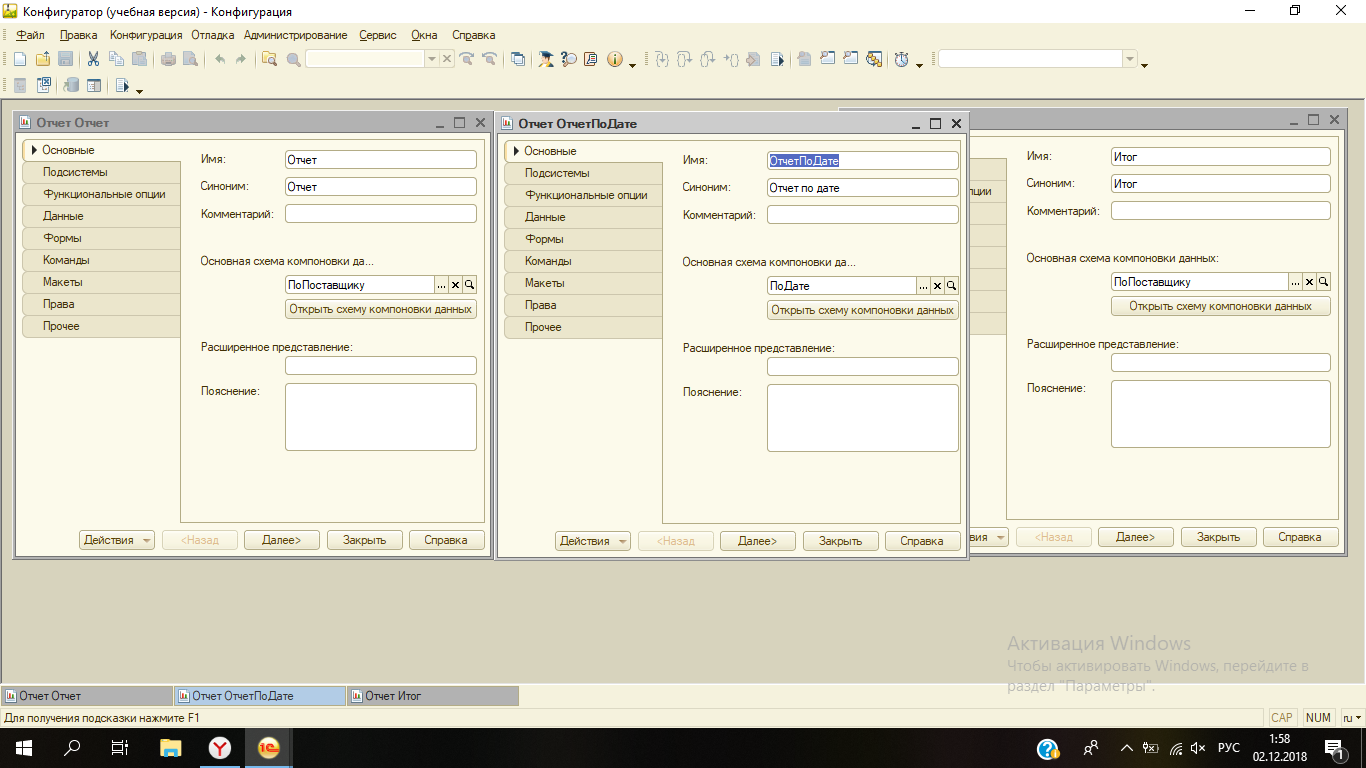
Task: Switch to Формы tab in ОтчетПоДате window
Action: [544, 239]
